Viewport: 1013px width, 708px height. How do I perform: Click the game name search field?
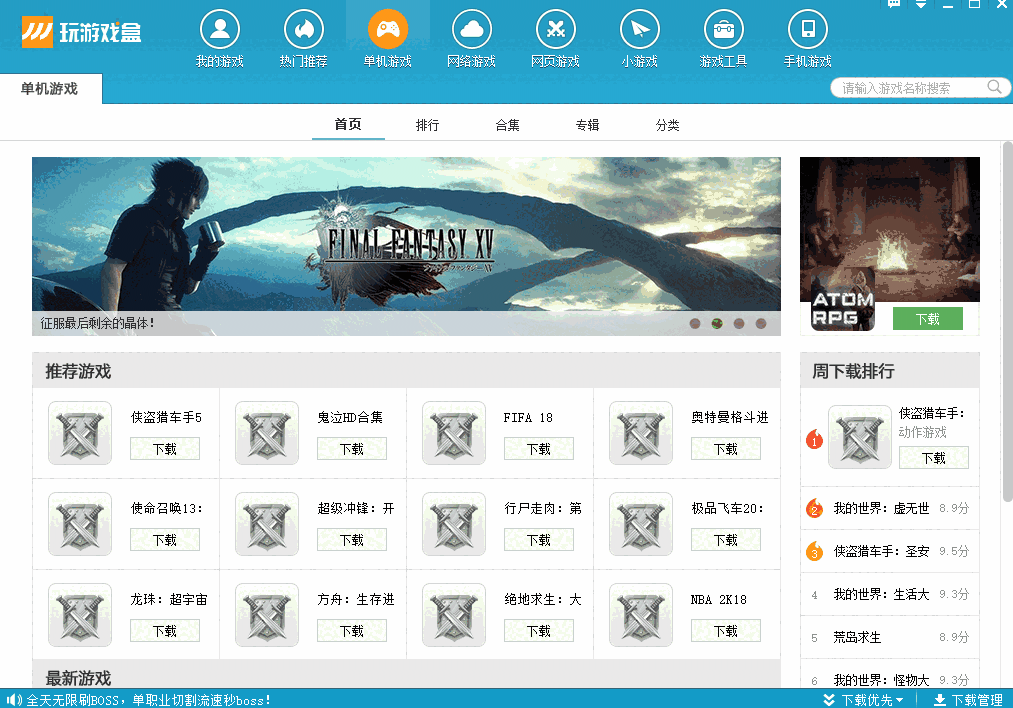tap(910, 88)
